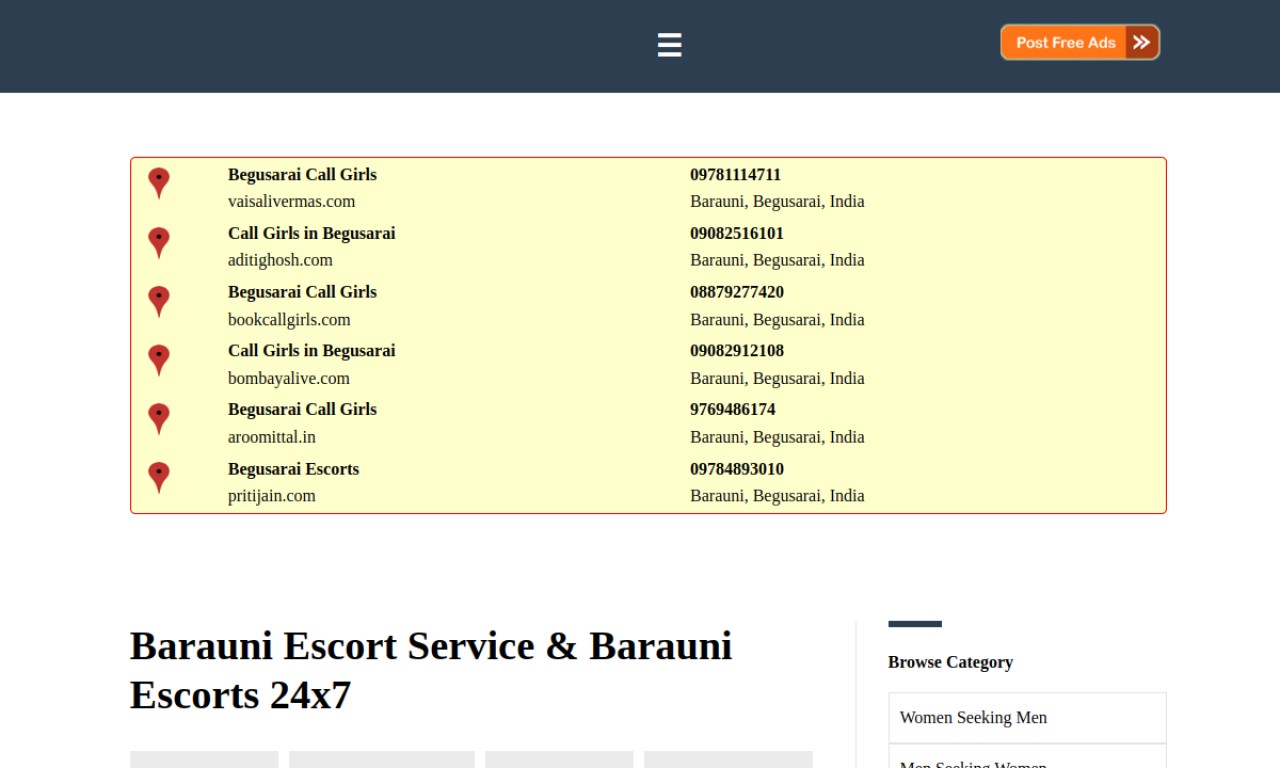Click the Browse Category heading

click(950, 662)
